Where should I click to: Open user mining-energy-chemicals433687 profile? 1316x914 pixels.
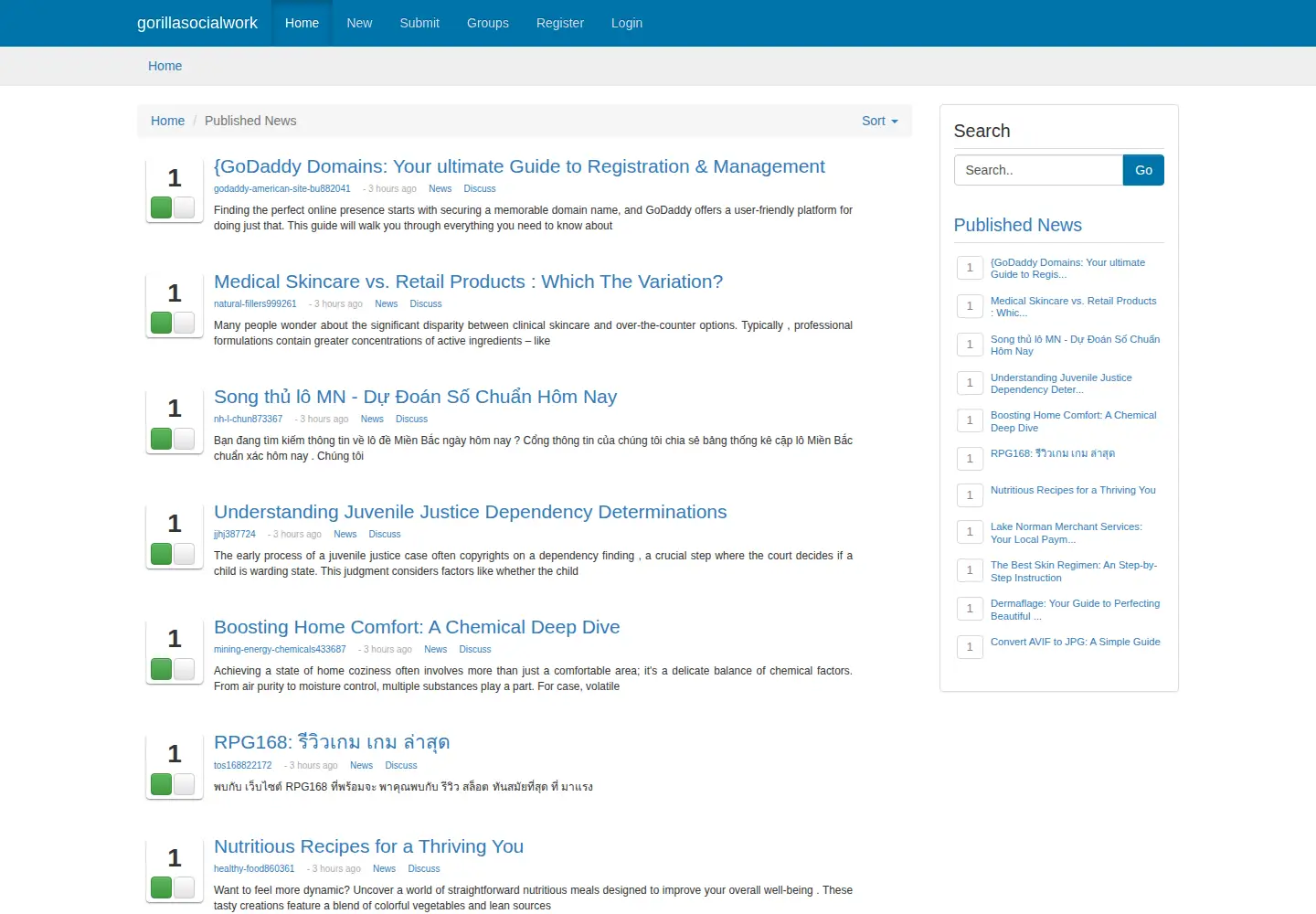(280, 649)
